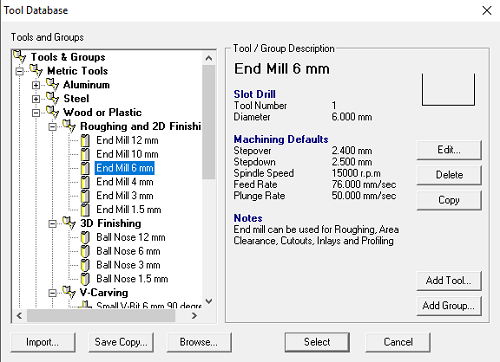Click the Tools & Groups root folder icon
The image size is (500, 362).
(x=20, y=56)
